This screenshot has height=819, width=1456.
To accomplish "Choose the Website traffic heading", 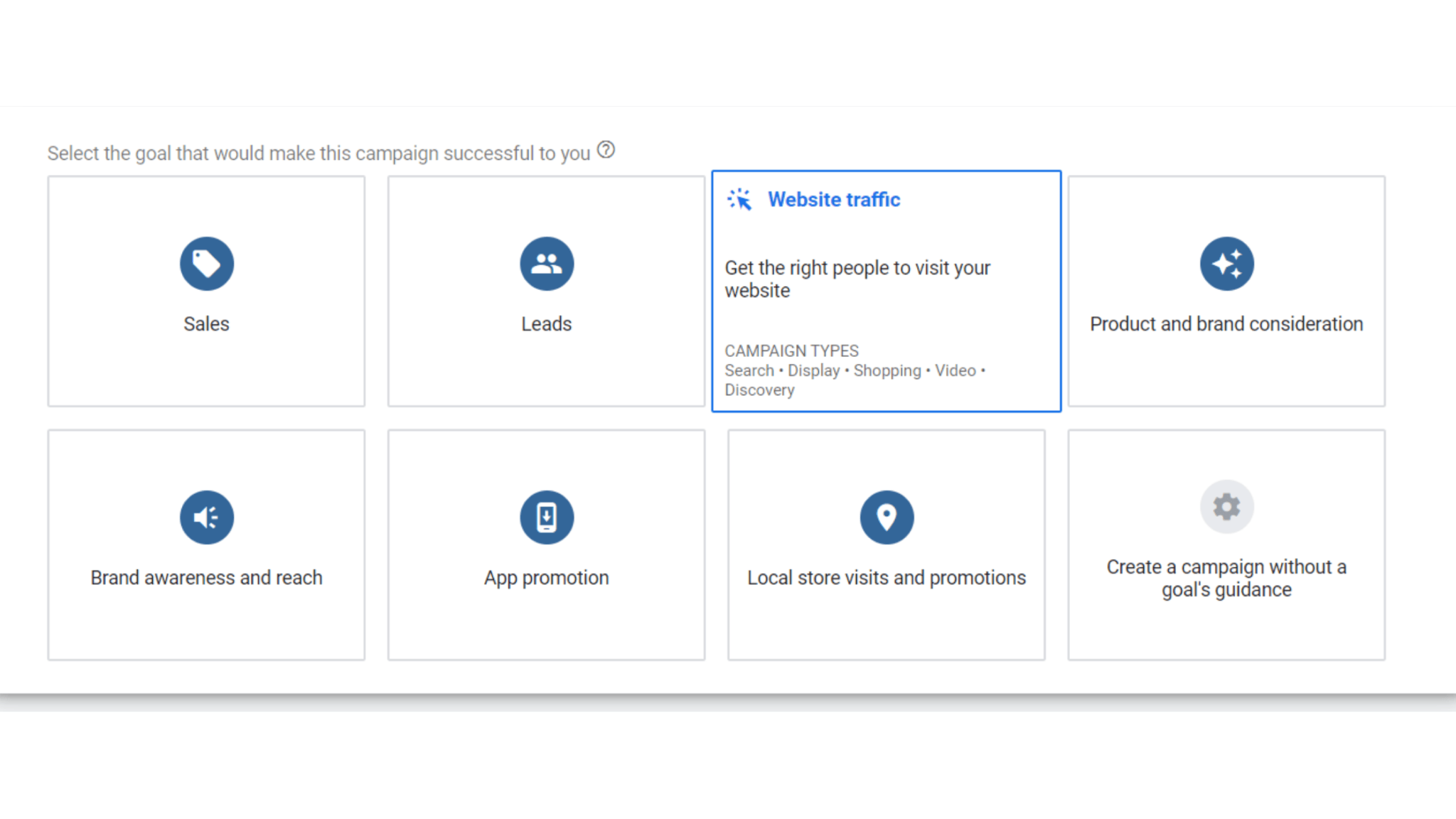I will click(834, 200).
